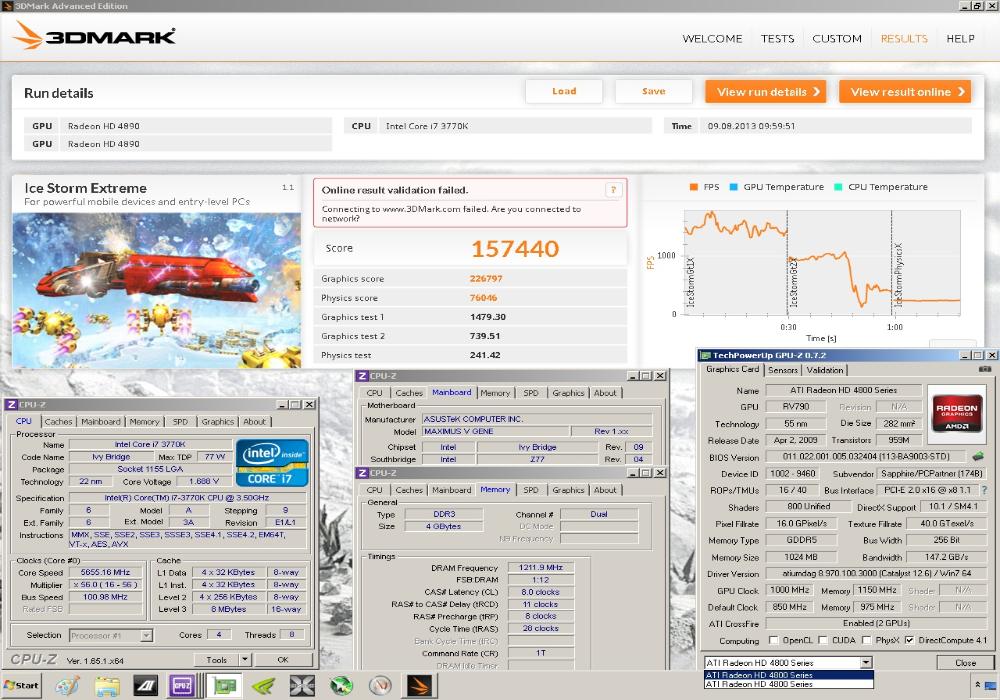Open the Tools dropdown arrow in CPU-Z

pyautogui.click(x=245, y=660)
